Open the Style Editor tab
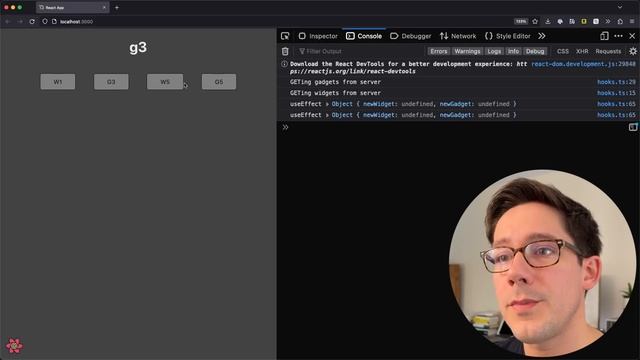640x360 pixels. pos(508,36)
